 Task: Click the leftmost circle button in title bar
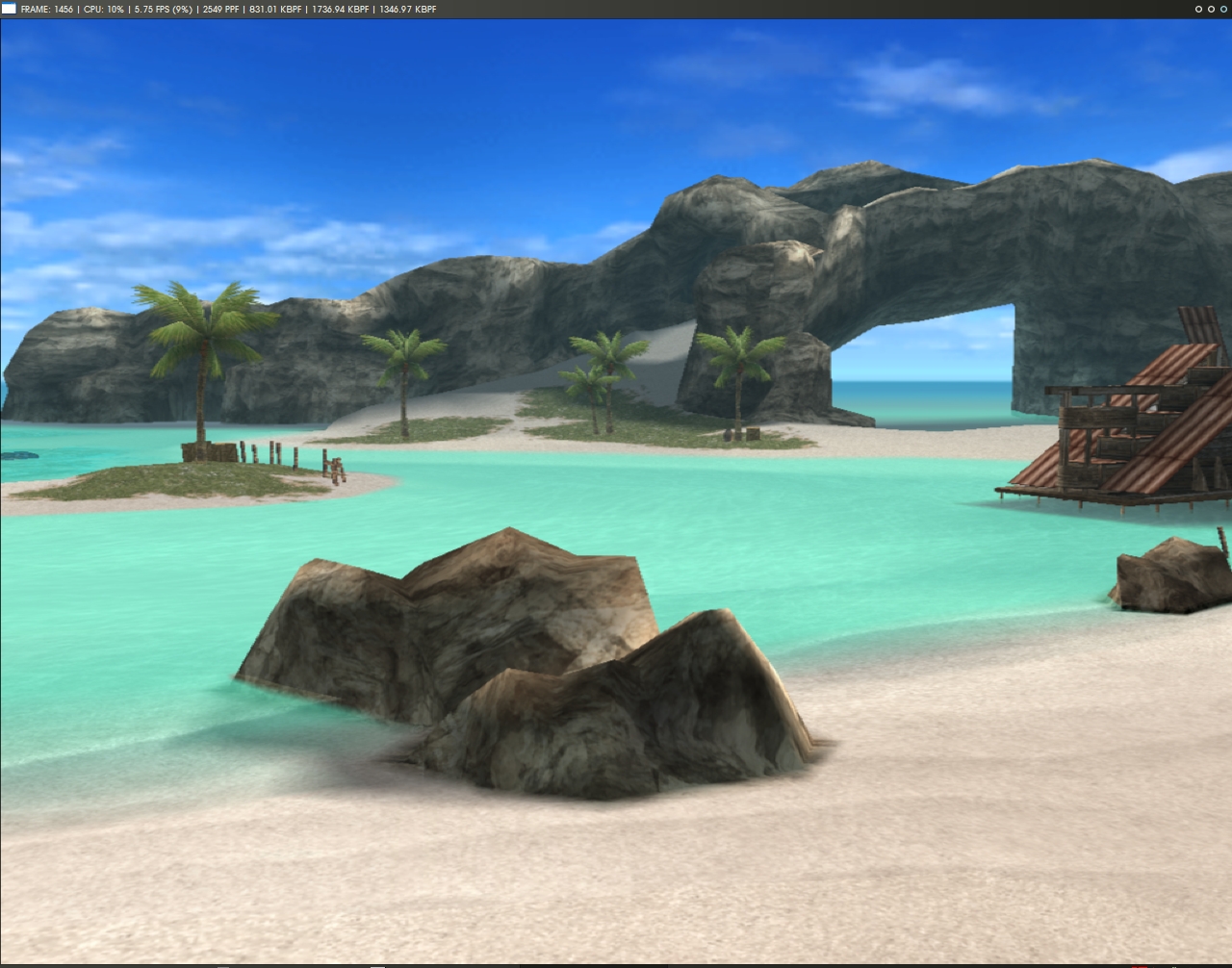click(x=1198, y=9)
